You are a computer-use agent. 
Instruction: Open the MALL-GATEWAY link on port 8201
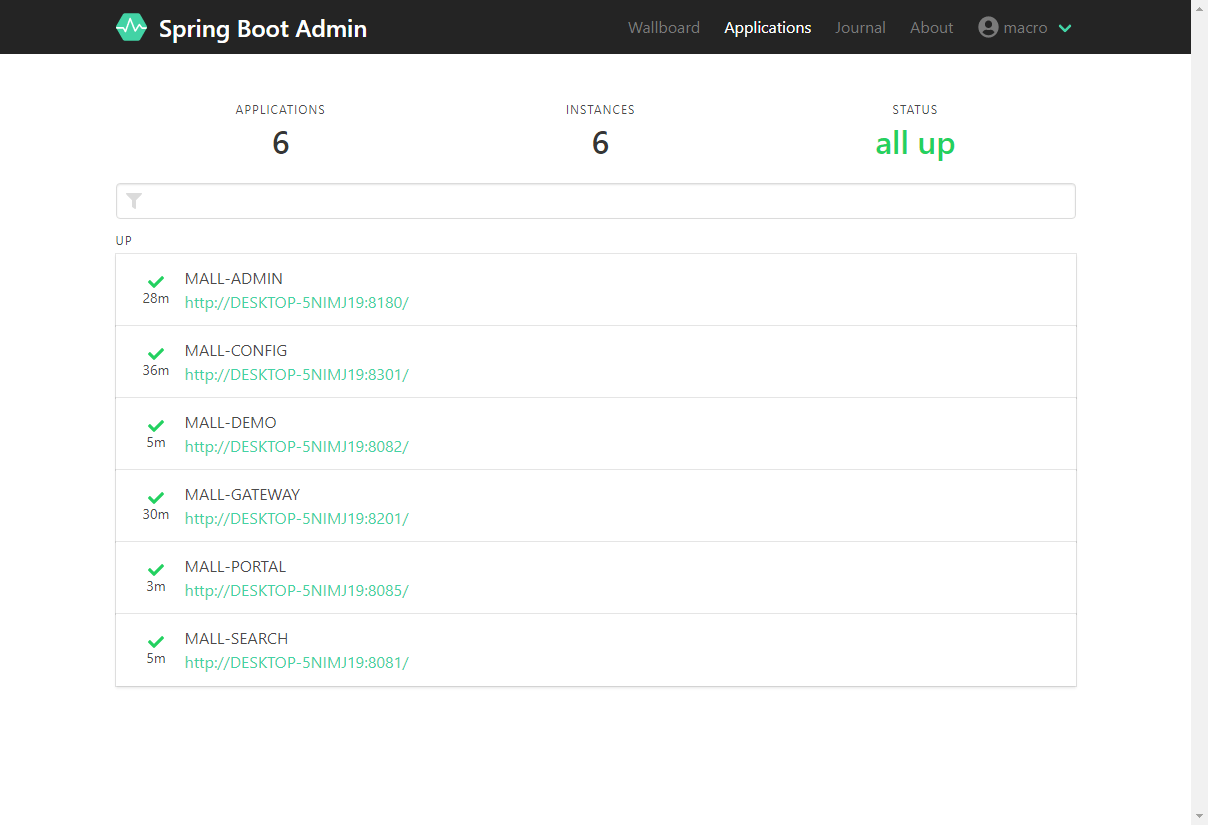pos(296,519)
